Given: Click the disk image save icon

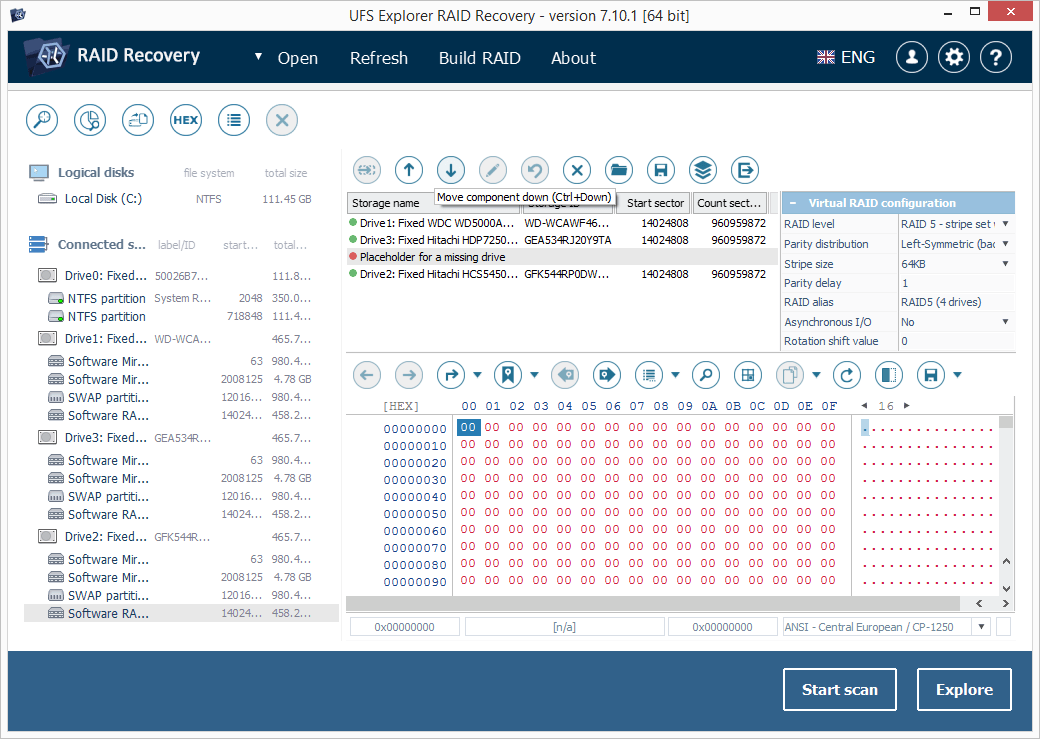Looking at the screenshot, I should click(x=138, y=120).
